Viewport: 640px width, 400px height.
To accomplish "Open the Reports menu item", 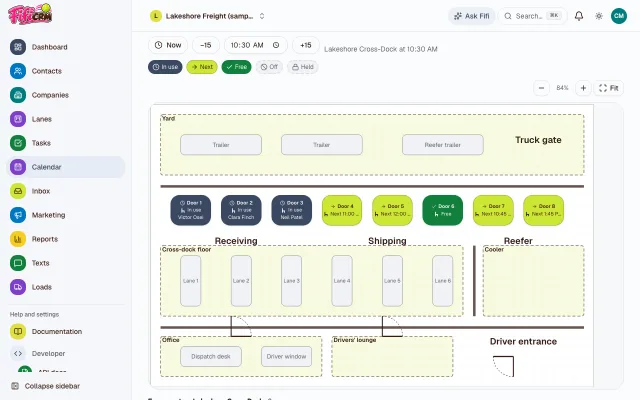I will (65, 239).
